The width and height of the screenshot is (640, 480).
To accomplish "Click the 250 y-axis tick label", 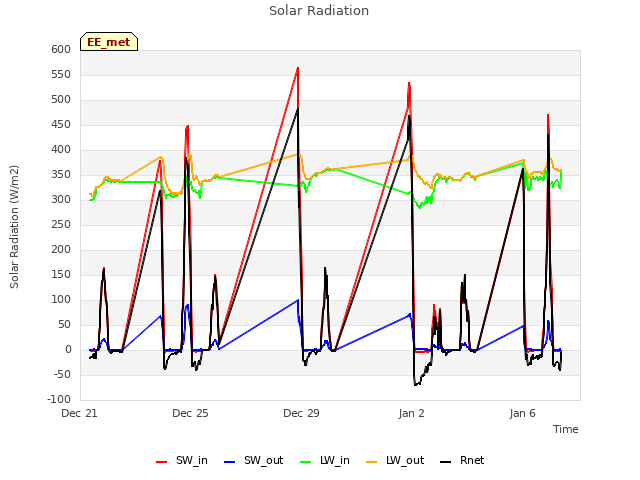I will point(61,224).
